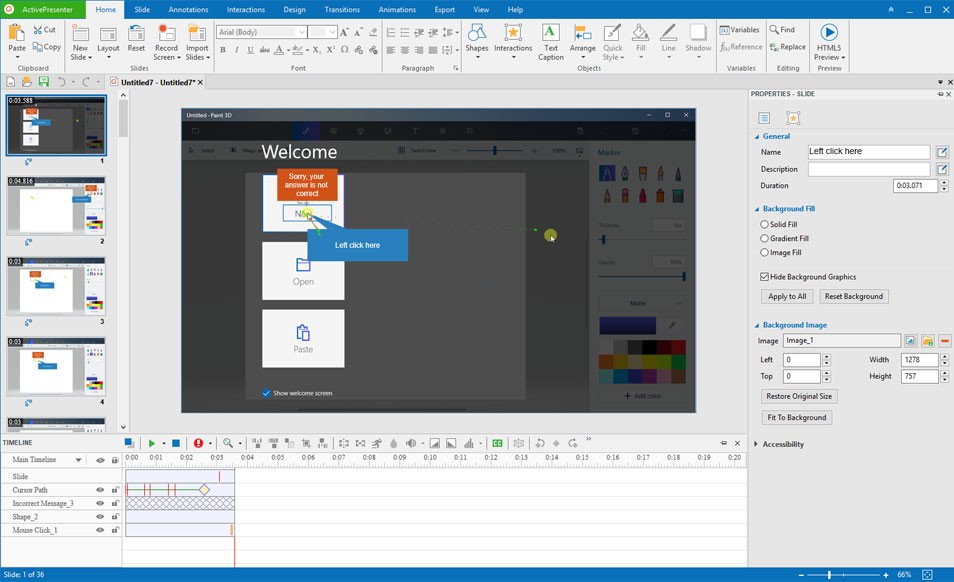Click the Apply to All button
The height and width of the screenshot is (582, 954).
(x=787, y=296)
